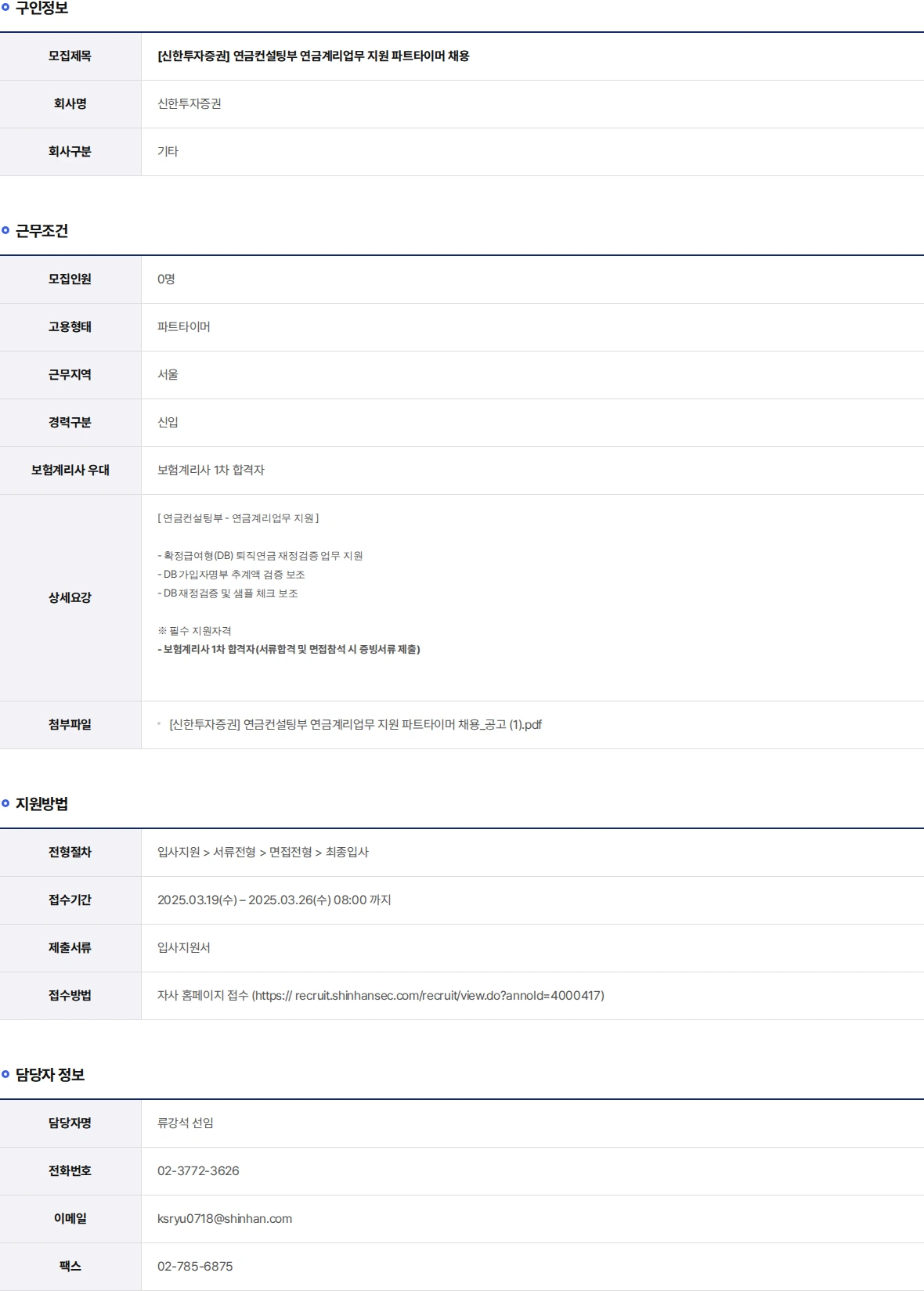Click the 팩스 row label
Screen dimensions: 924x1291
(x=70, y=1267)
